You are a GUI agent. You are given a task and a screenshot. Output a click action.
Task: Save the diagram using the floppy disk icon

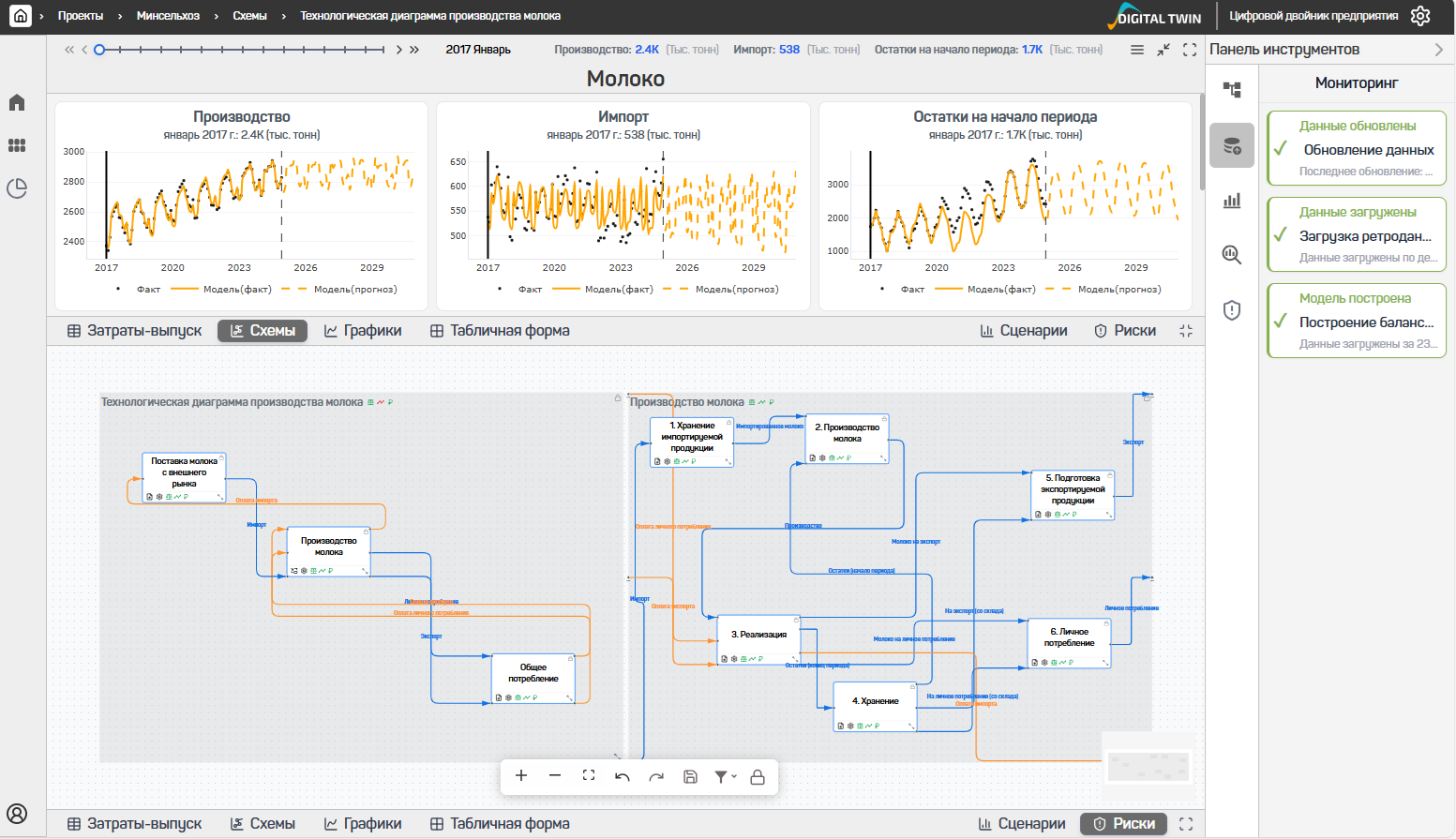click(x=690, y=776)
